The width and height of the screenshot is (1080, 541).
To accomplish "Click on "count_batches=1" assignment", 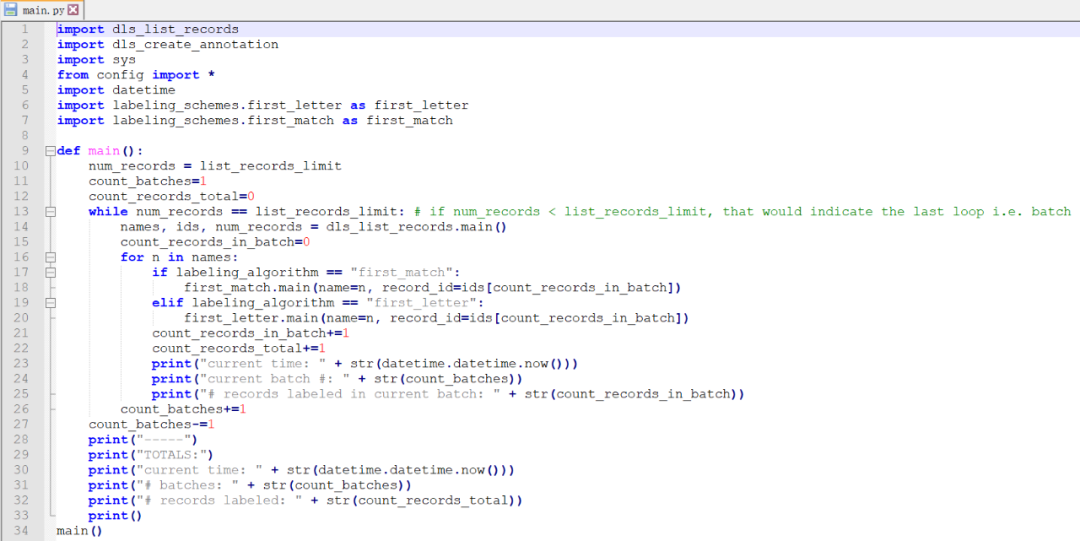I will click(x=147, y=181).
